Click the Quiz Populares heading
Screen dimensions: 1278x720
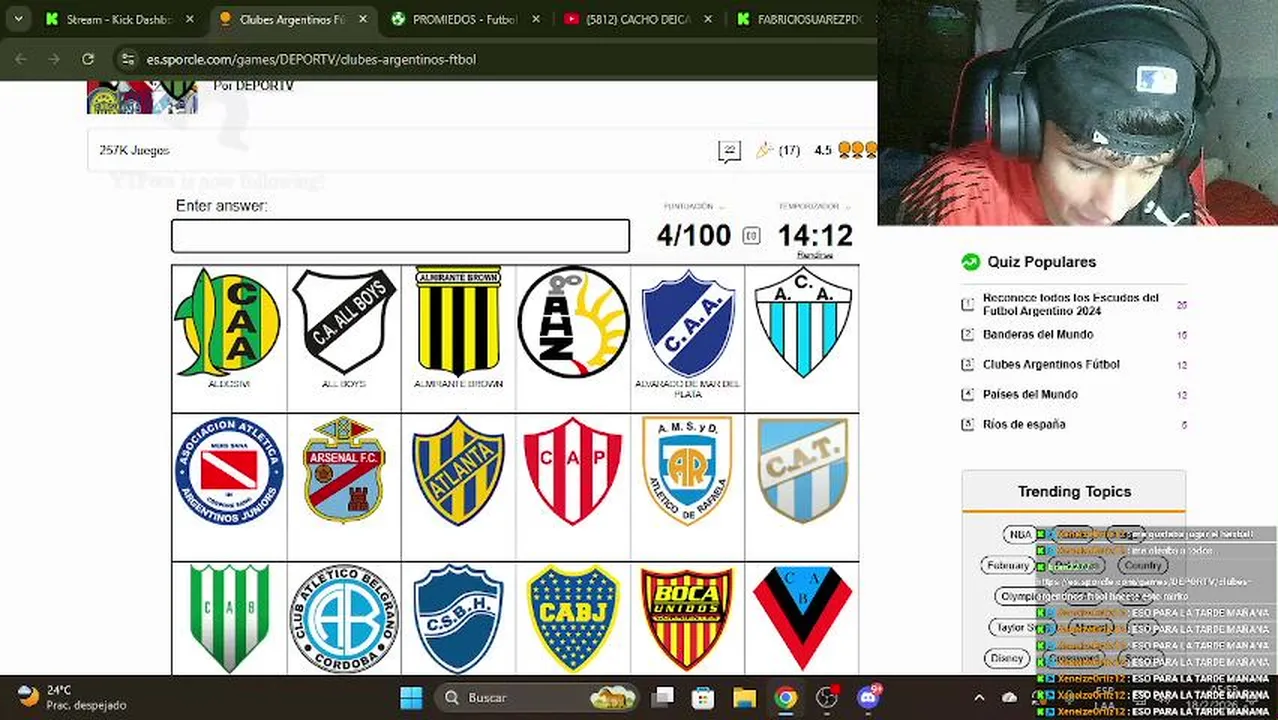coord(1042,262)
